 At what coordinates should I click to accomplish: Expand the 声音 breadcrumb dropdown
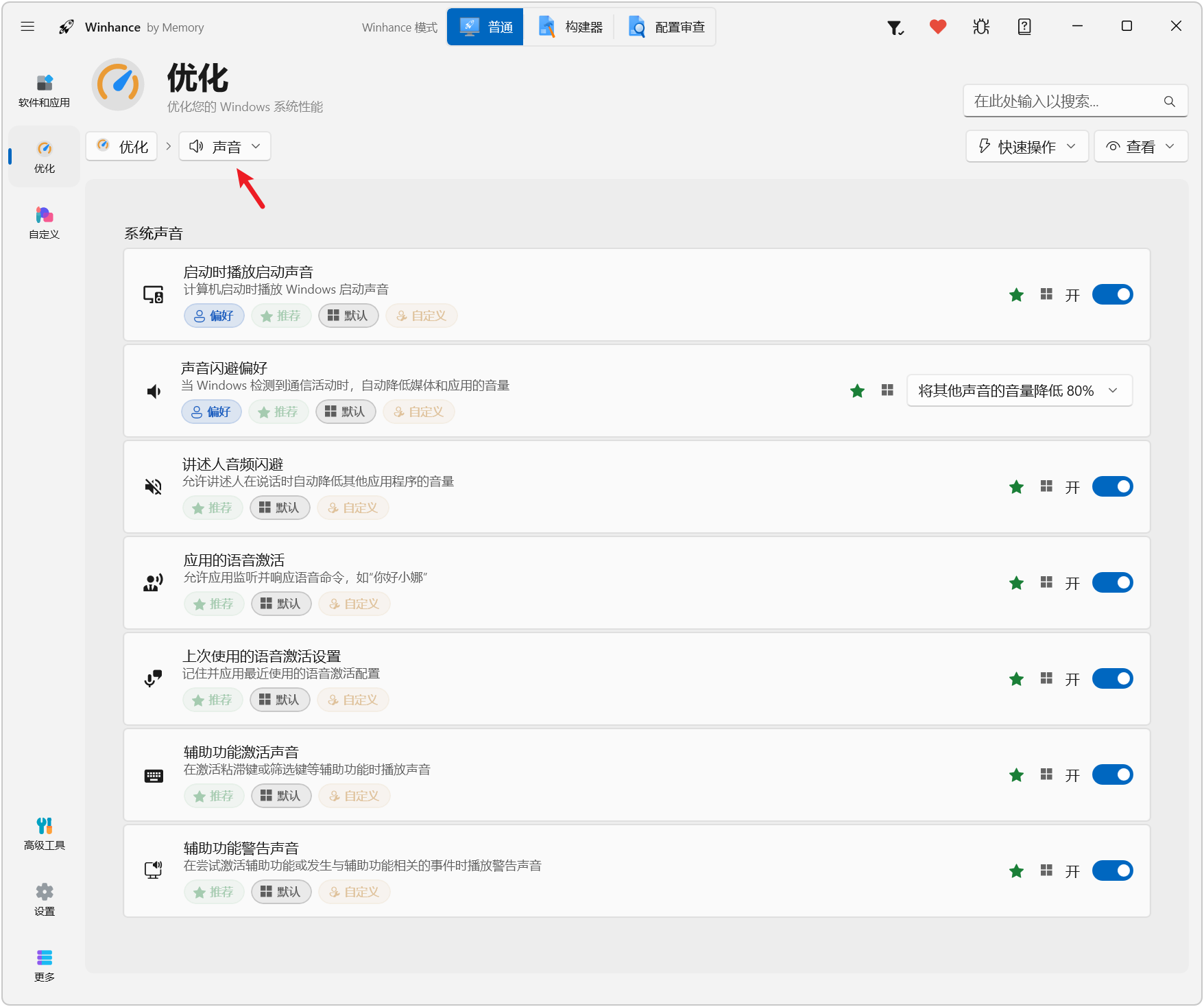(x=225, y=147)
